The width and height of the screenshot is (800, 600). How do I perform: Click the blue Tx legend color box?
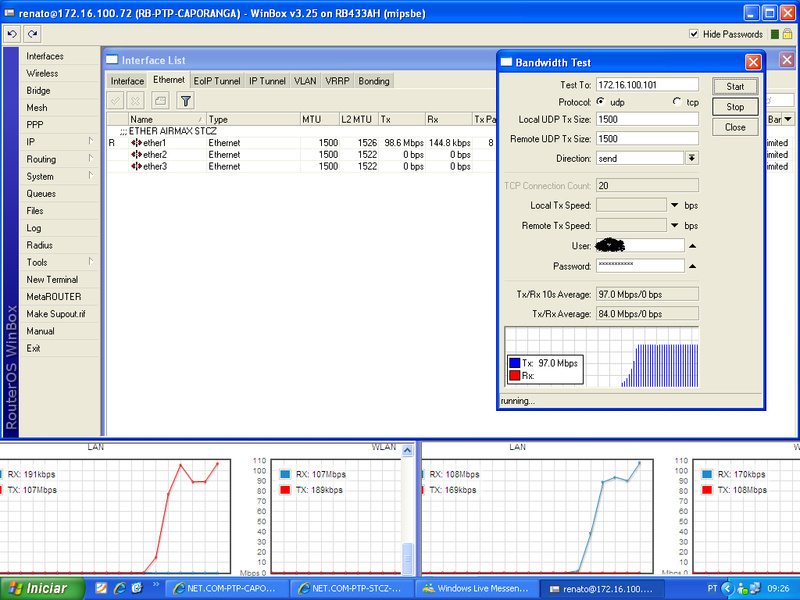(x=514, y=363)
